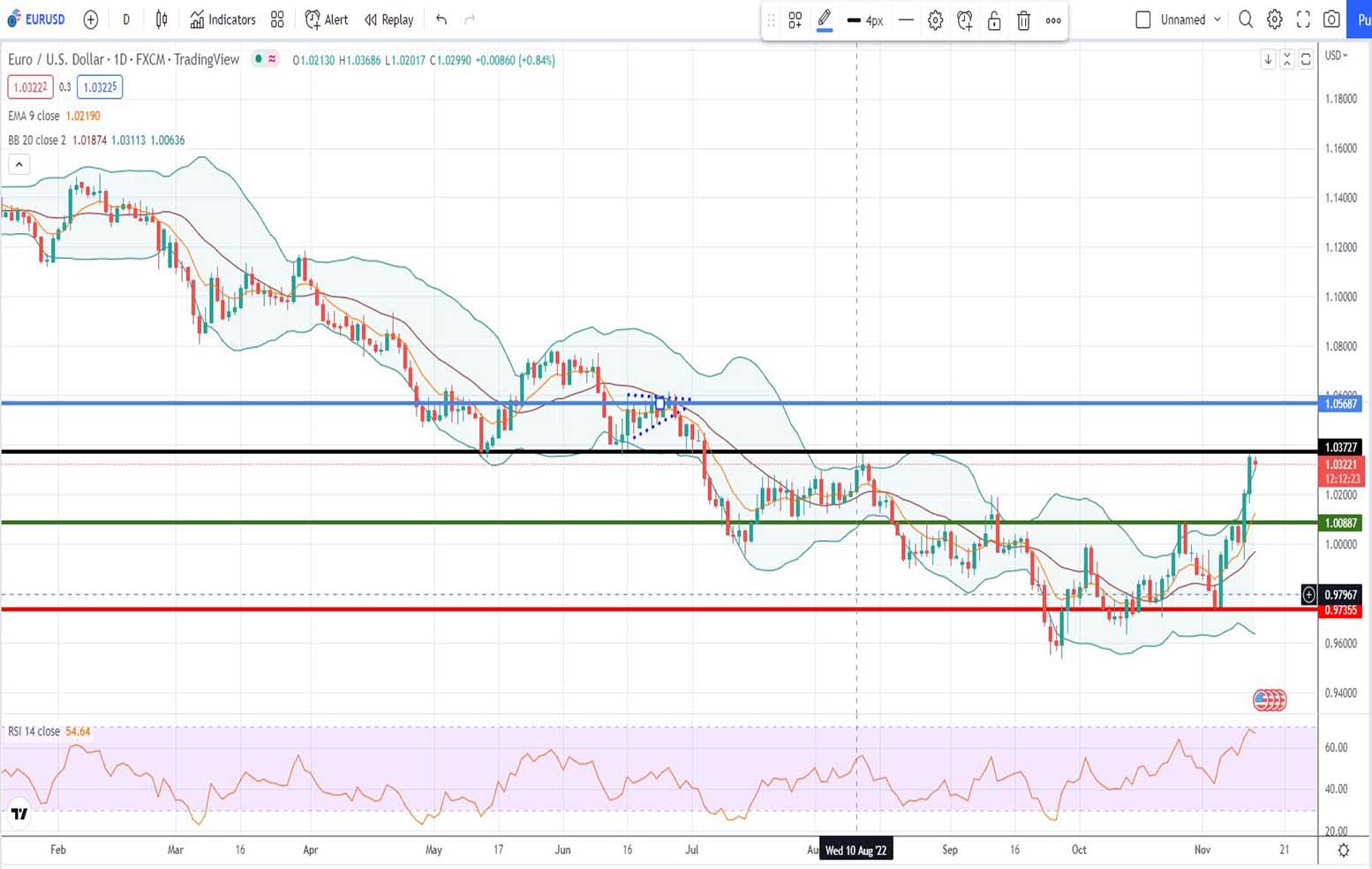The image size is (1372, 869).
Task: Delete the selected drawing with trash icon
Action: (x=1023, y=20)
